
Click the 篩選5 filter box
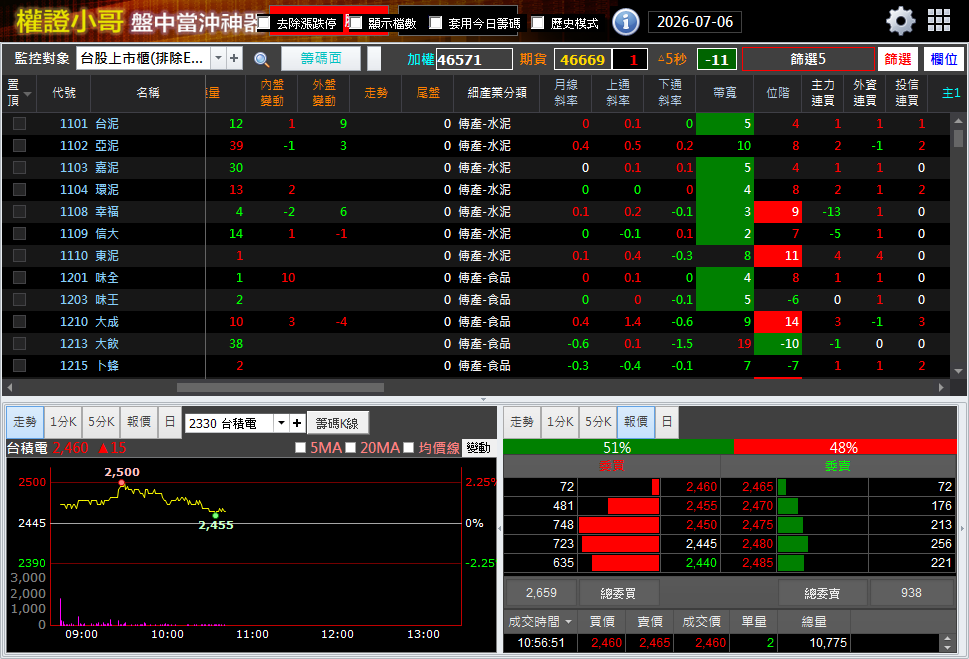[x=808, y=59]
